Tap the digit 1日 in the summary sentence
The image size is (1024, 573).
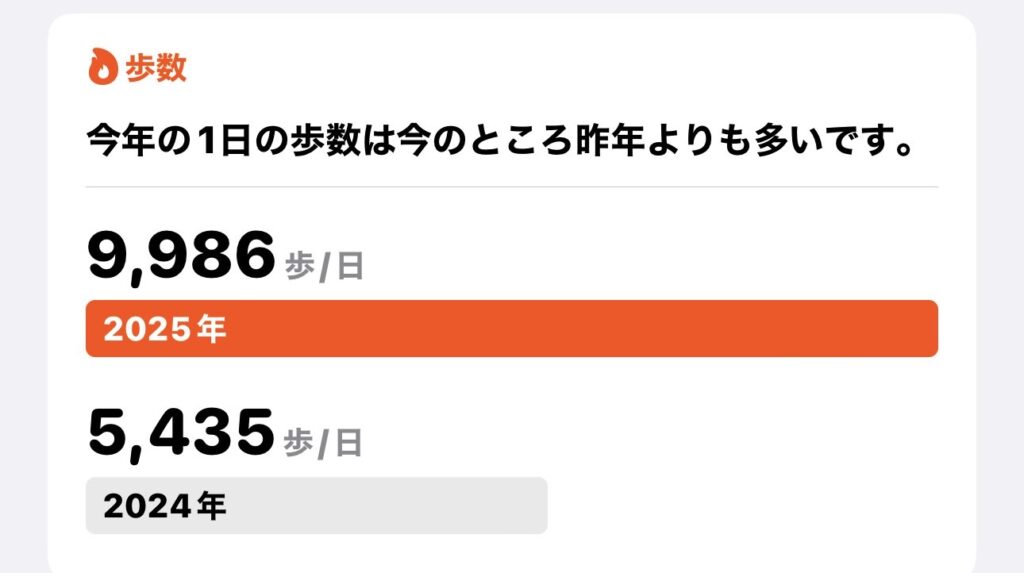click(224, 140)
